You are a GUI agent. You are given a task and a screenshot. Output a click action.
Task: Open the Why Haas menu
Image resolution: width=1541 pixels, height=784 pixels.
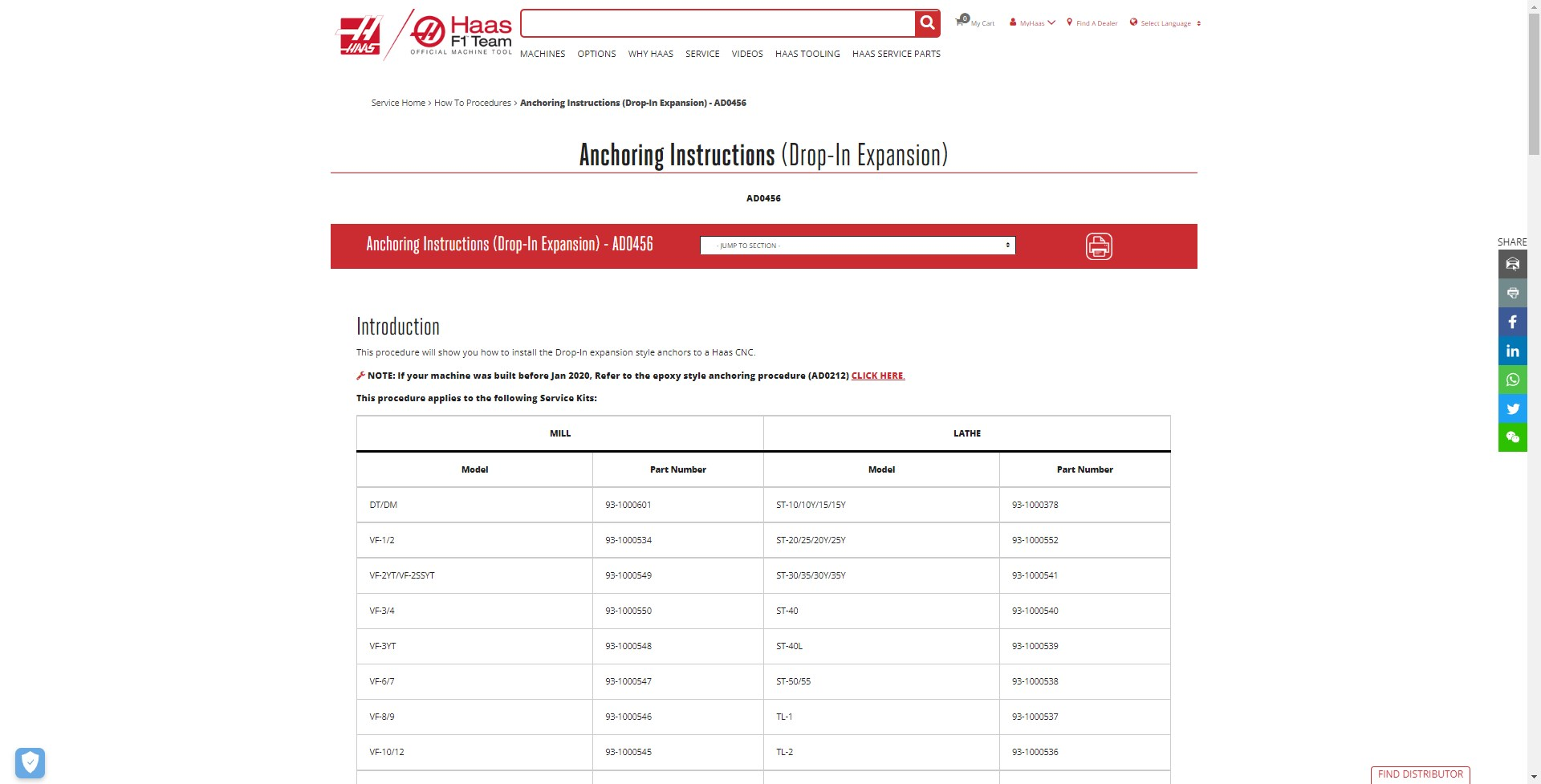tap(650, 54)
